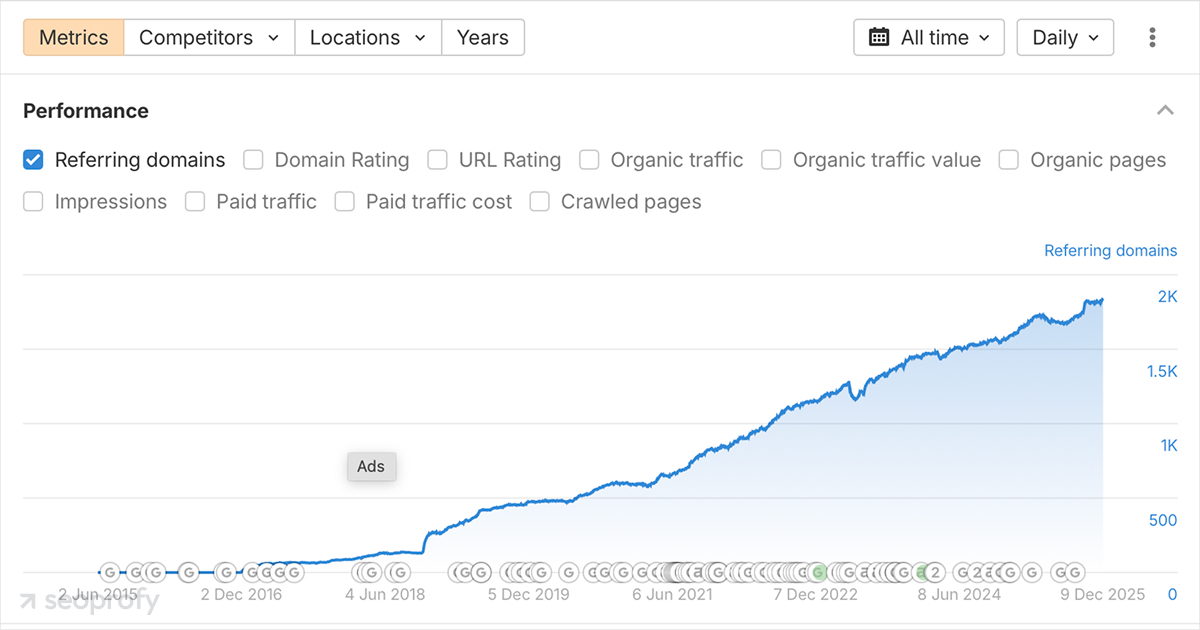Uncheck the Referring domains metric

click(32, 160)
